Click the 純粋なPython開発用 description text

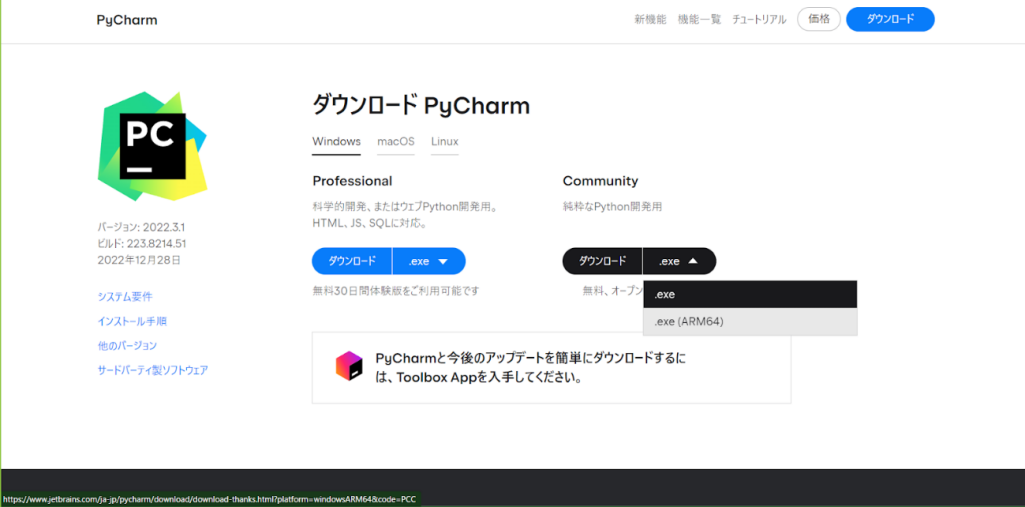pos(613,206)
